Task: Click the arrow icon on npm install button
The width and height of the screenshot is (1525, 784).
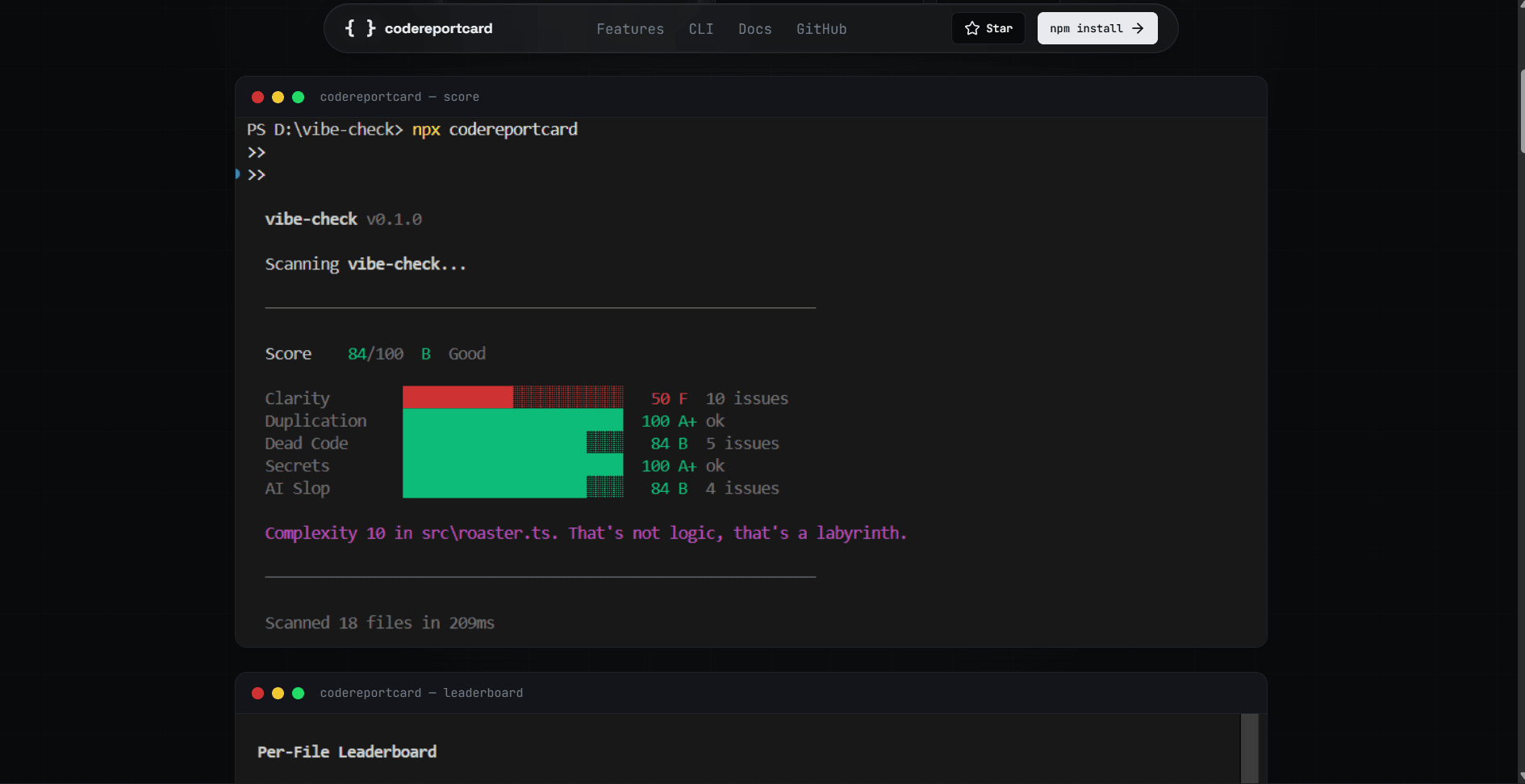Action: (1138, 27)
